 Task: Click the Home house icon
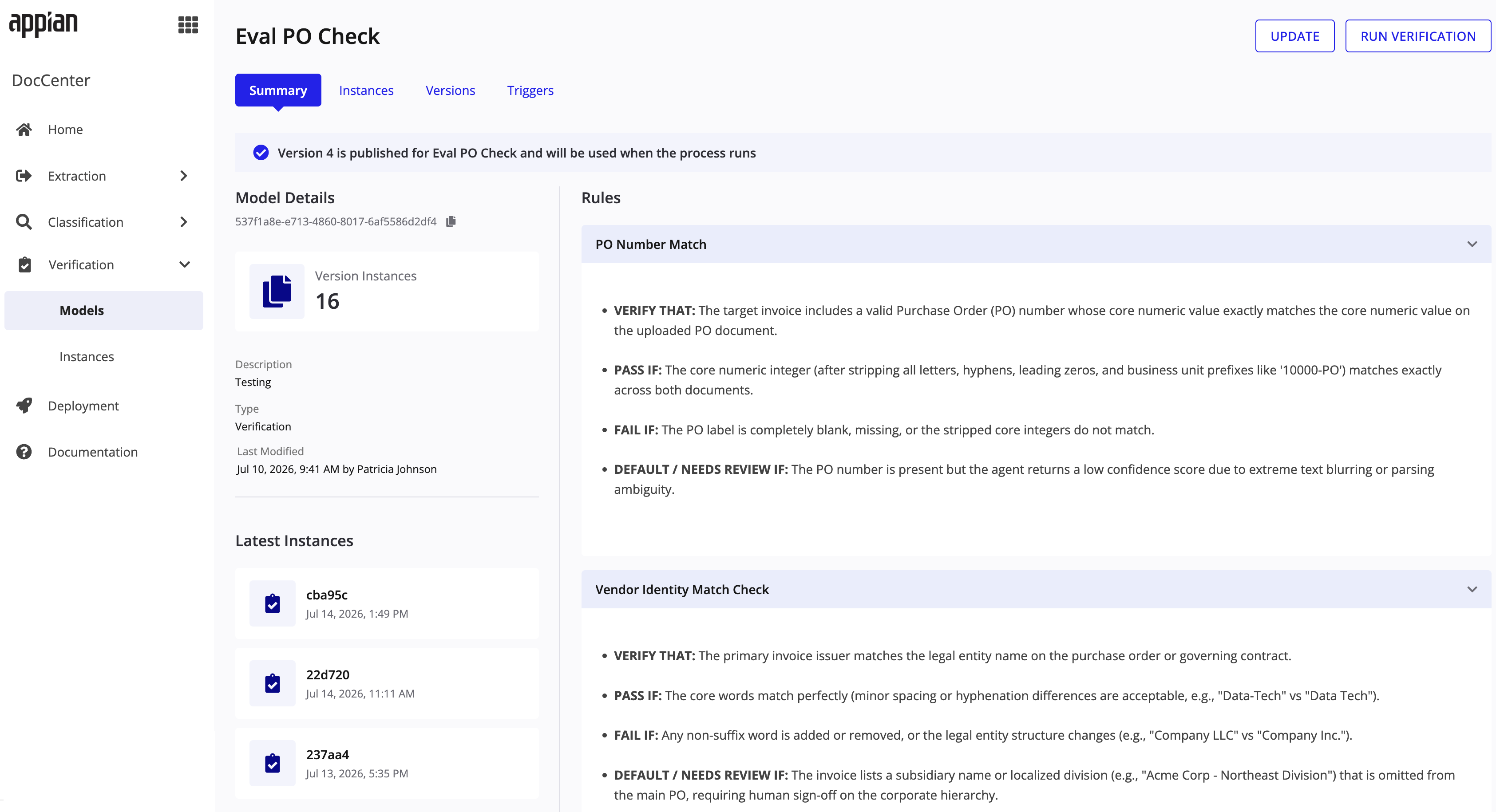pos(24,130)
